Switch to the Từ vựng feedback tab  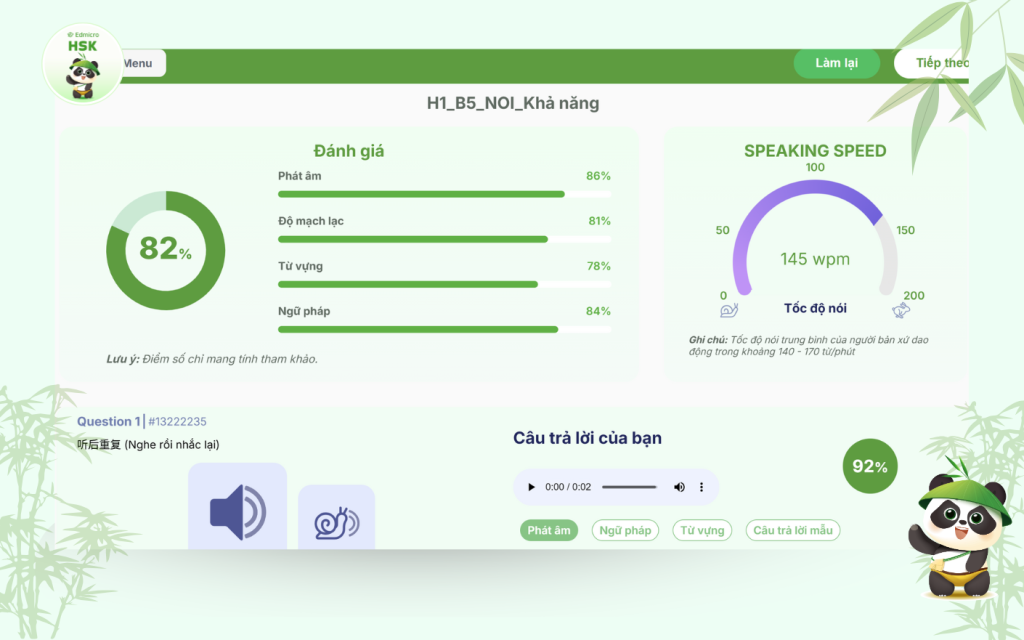pyautogui.click(x=701, y=530)
